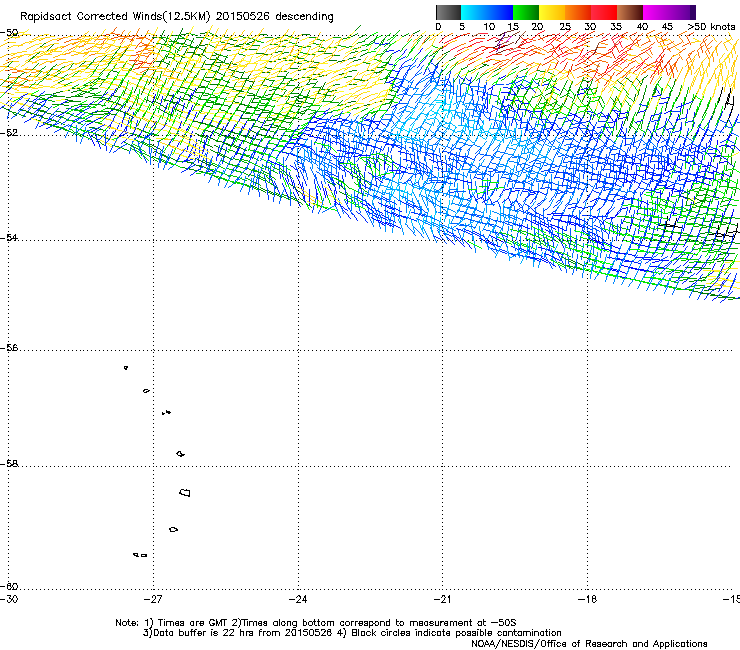Click the '-56' latitude axis label

[x=9, y=347]
